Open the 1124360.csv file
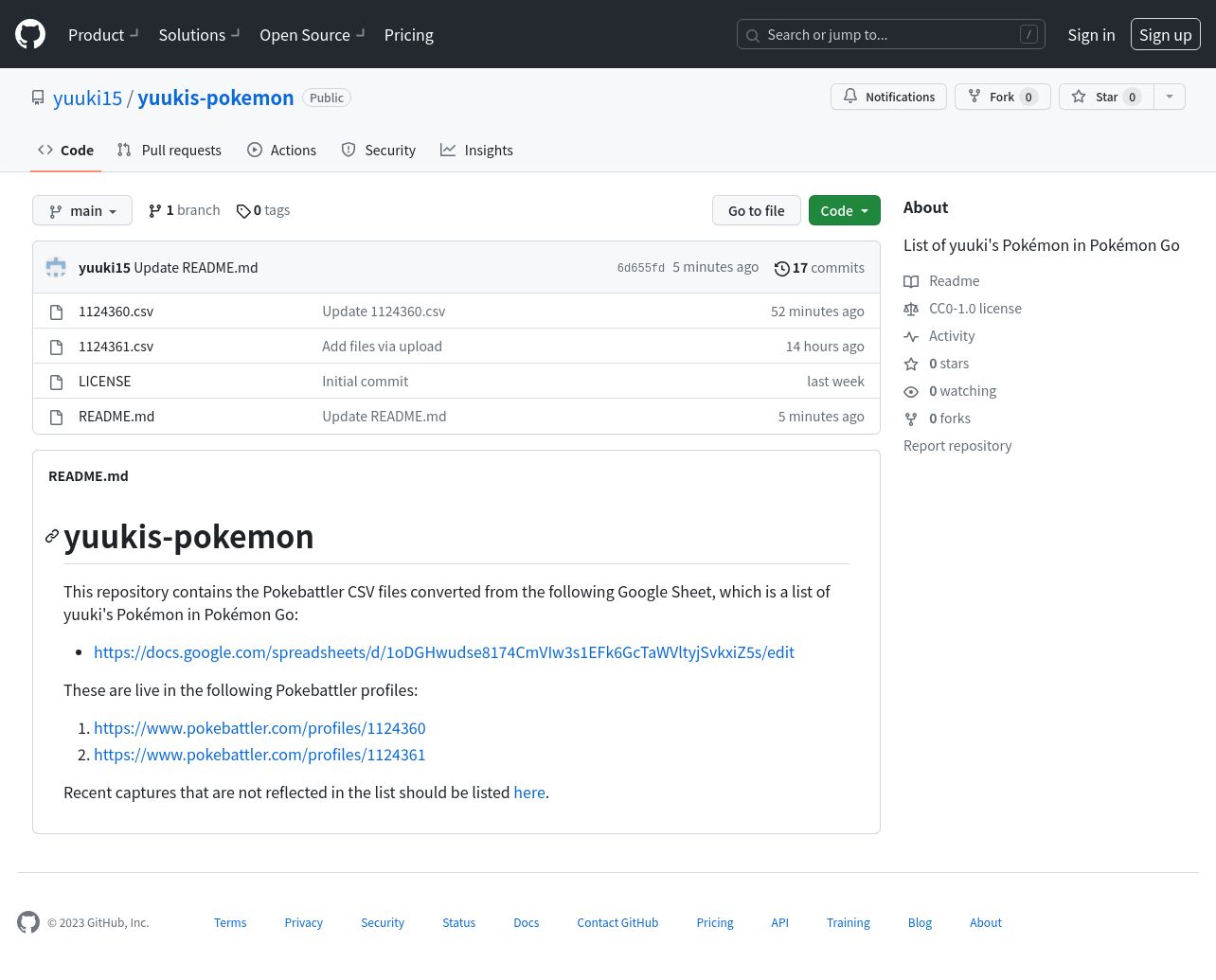This screenshot has width=1216, height=980. point(116,312)
